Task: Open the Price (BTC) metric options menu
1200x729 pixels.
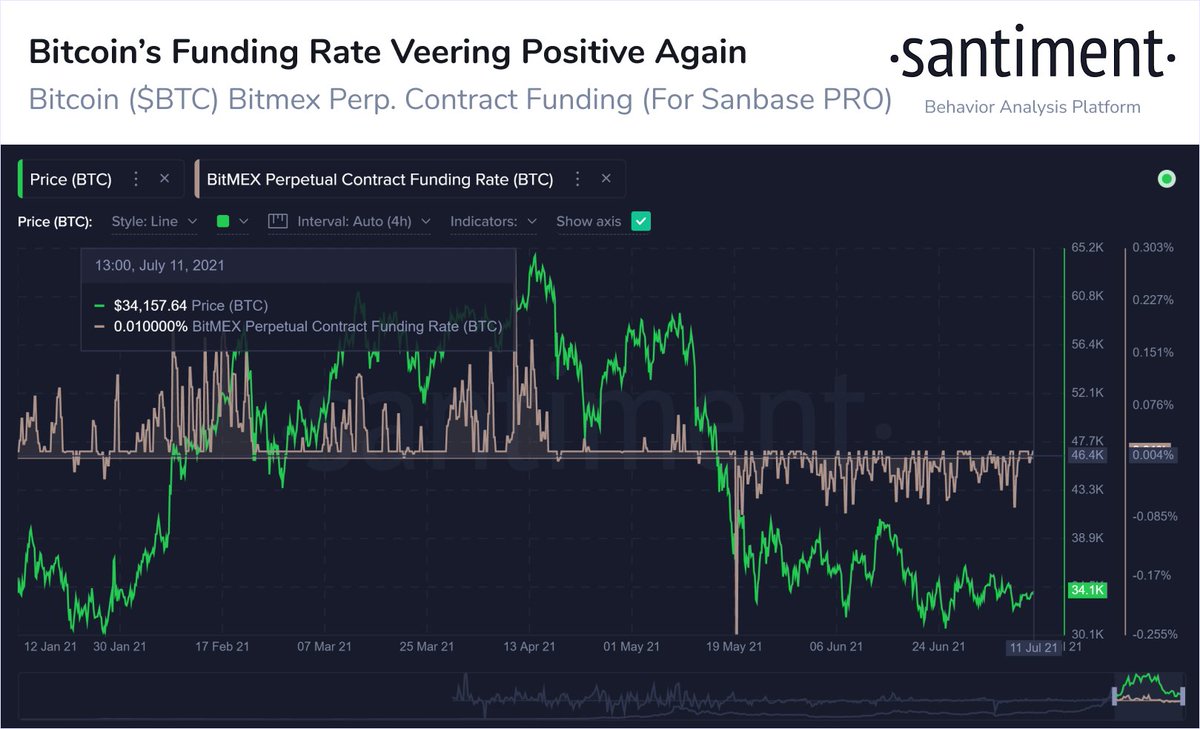Action: point(137,180)
